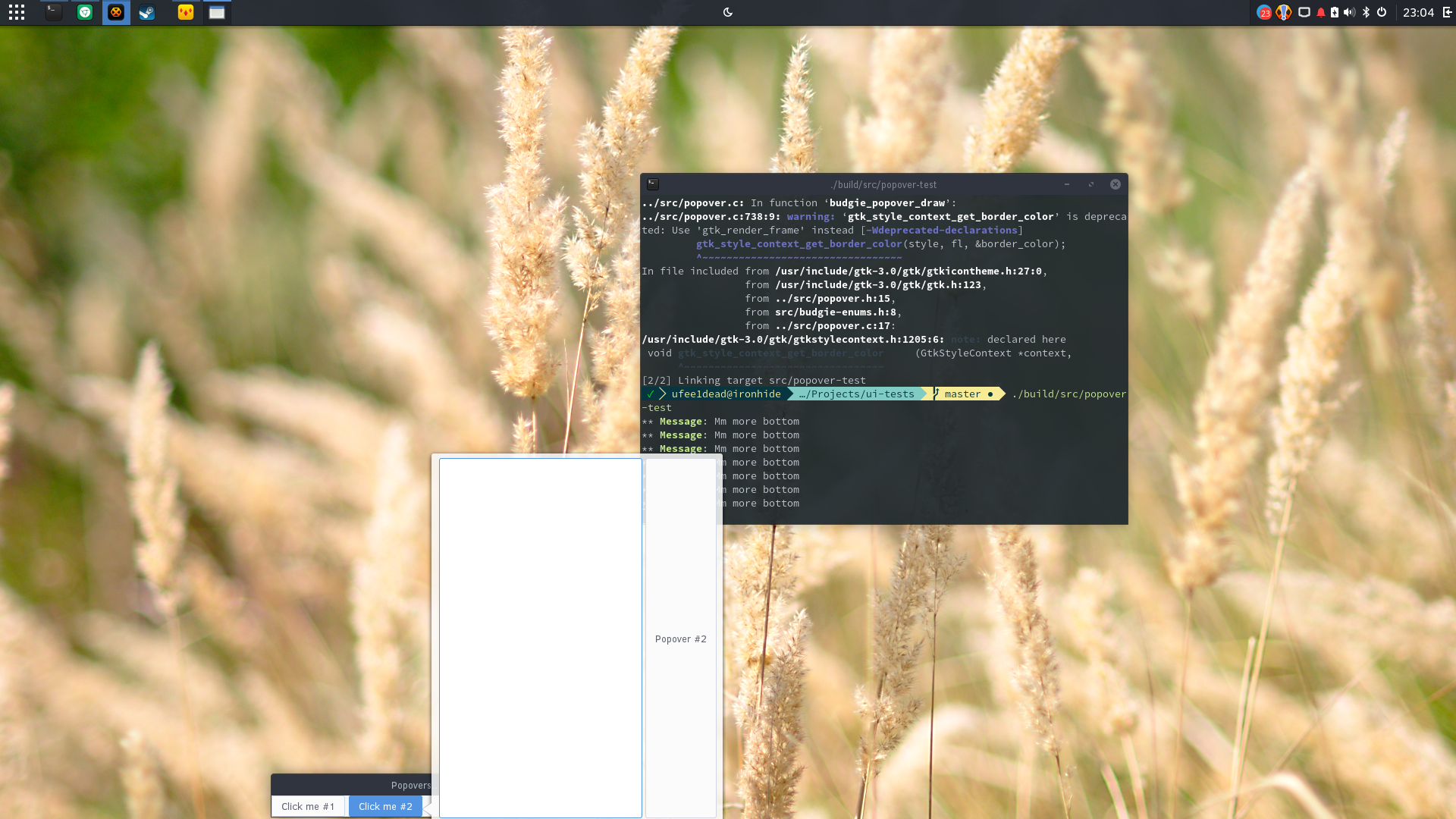The height and width of the screenshot is (819, 1456).
Task: Click first 'Message: Mm more bottom' line
Action: (x=720, y=421)
